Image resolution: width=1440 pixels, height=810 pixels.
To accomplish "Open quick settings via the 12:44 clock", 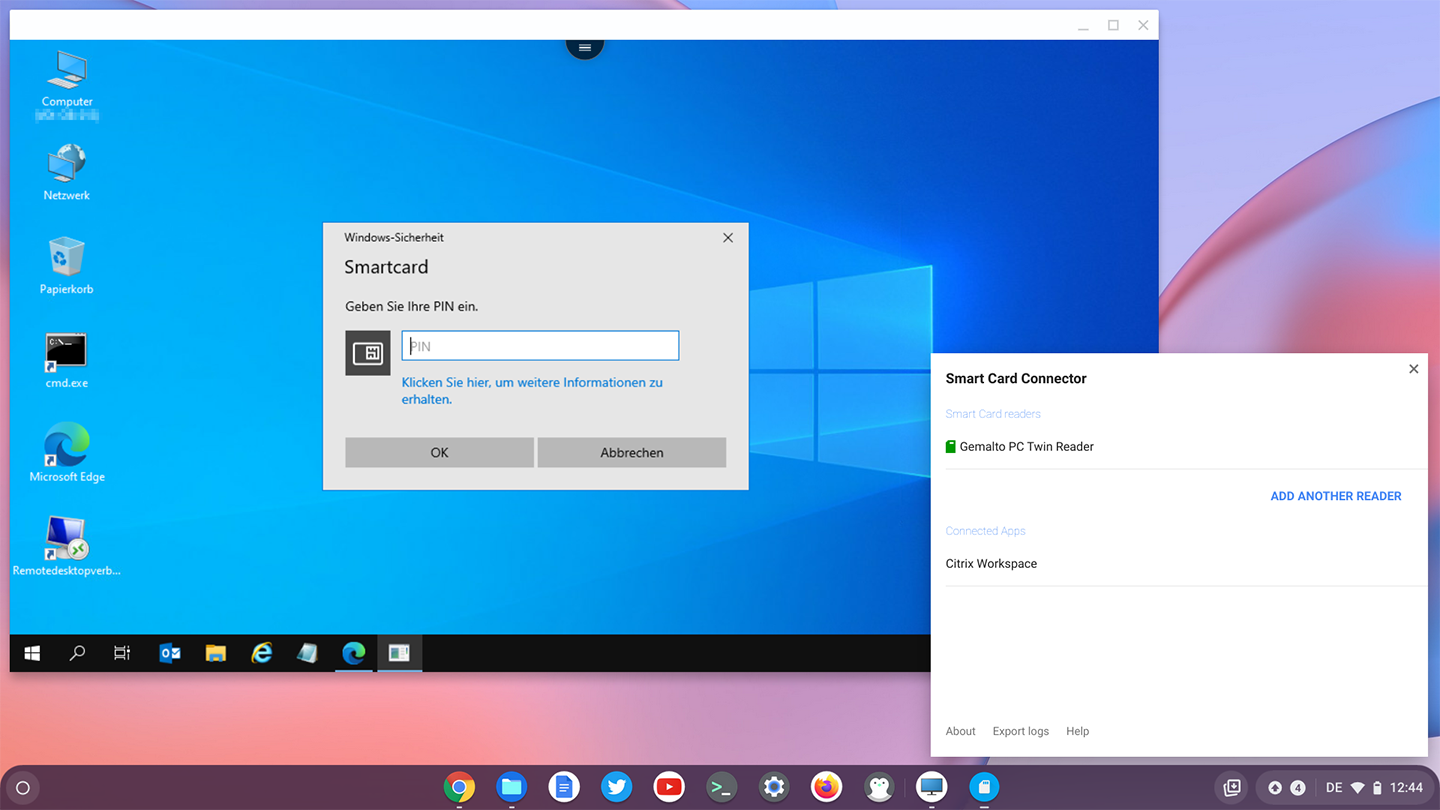I will coord(1407,788).
